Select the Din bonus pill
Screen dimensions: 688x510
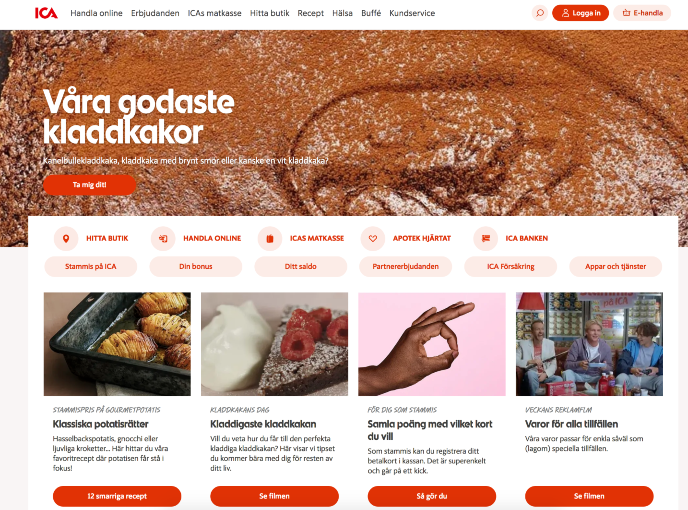(x=196, y=266)
